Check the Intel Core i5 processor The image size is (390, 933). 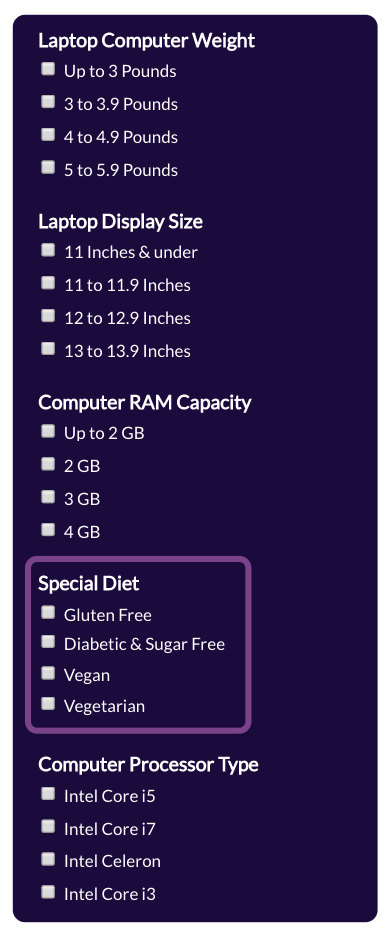[48, 794]
